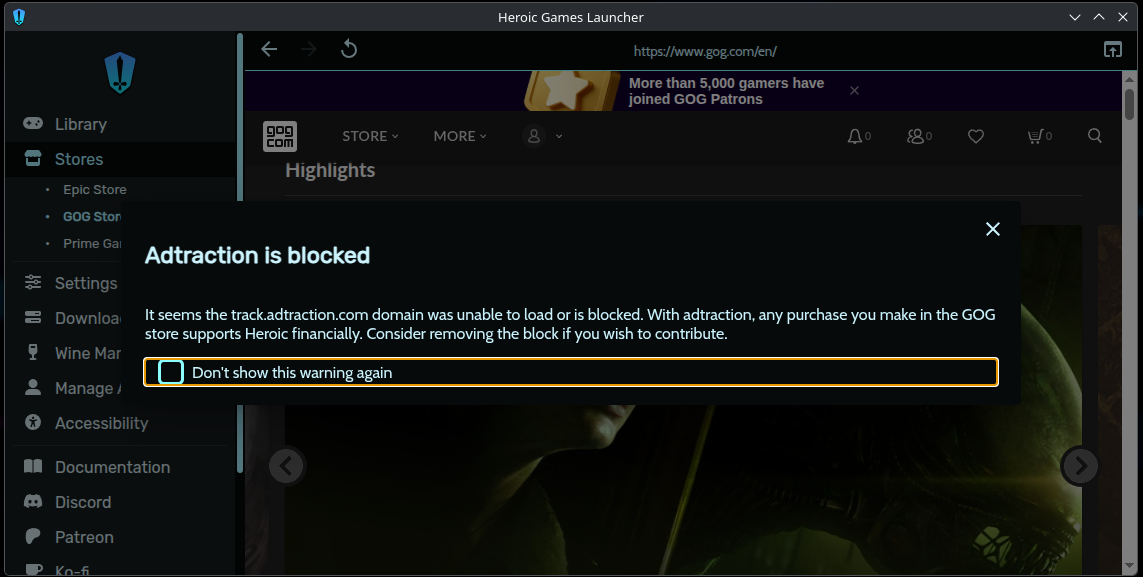Open store page in external browser icon
The height and width of the screenshot is (577, 1143).
[x=1112, y=49]
